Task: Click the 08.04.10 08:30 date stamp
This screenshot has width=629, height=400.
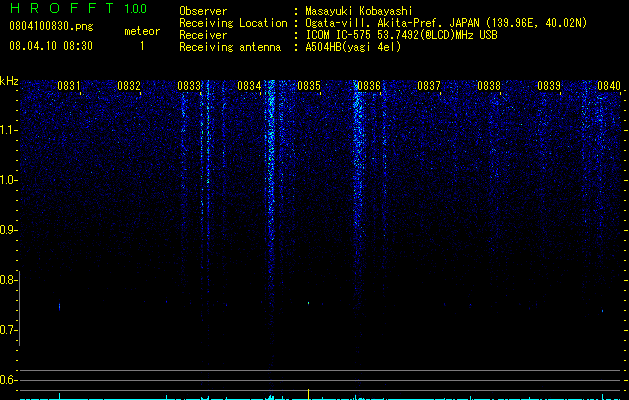Action: point(51,46)
